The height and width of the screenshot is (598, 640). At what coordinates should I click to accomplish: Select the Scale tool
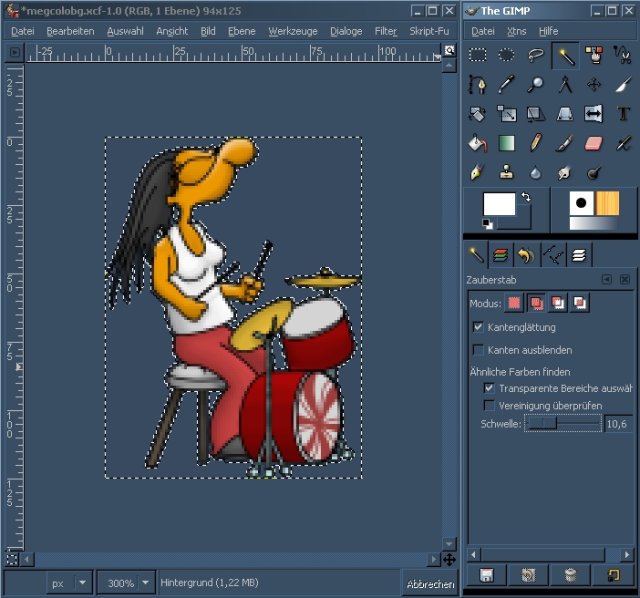click(507, 114)
